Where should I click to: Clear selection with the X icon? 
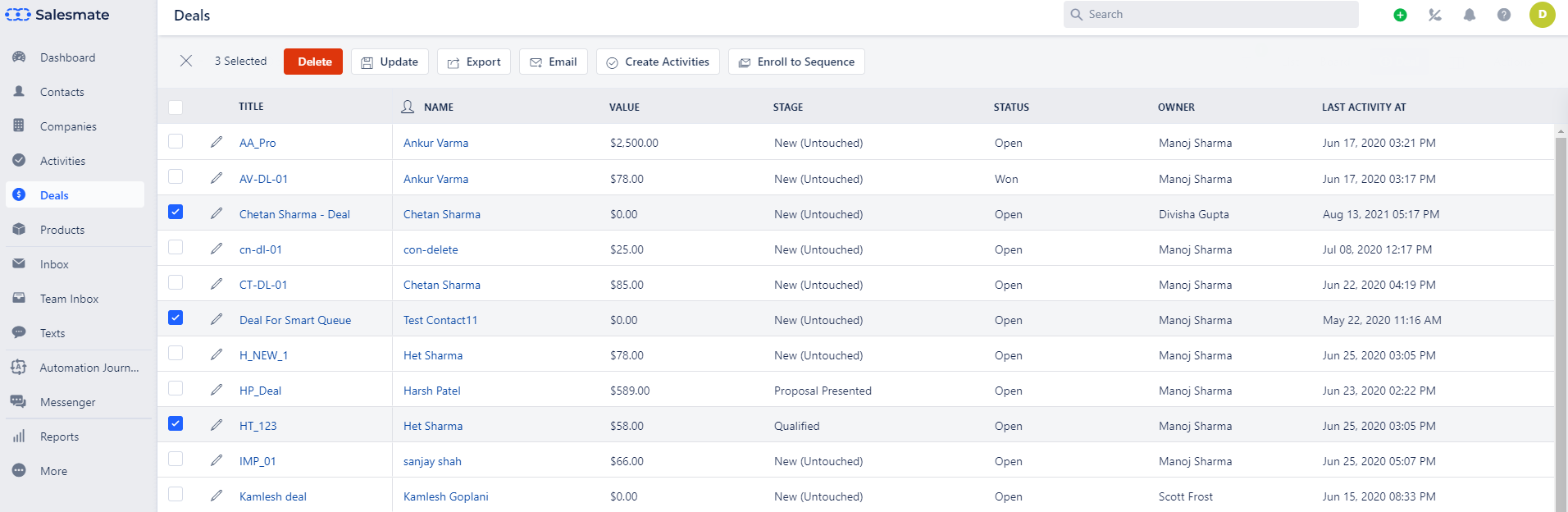(x=186, y=61)
